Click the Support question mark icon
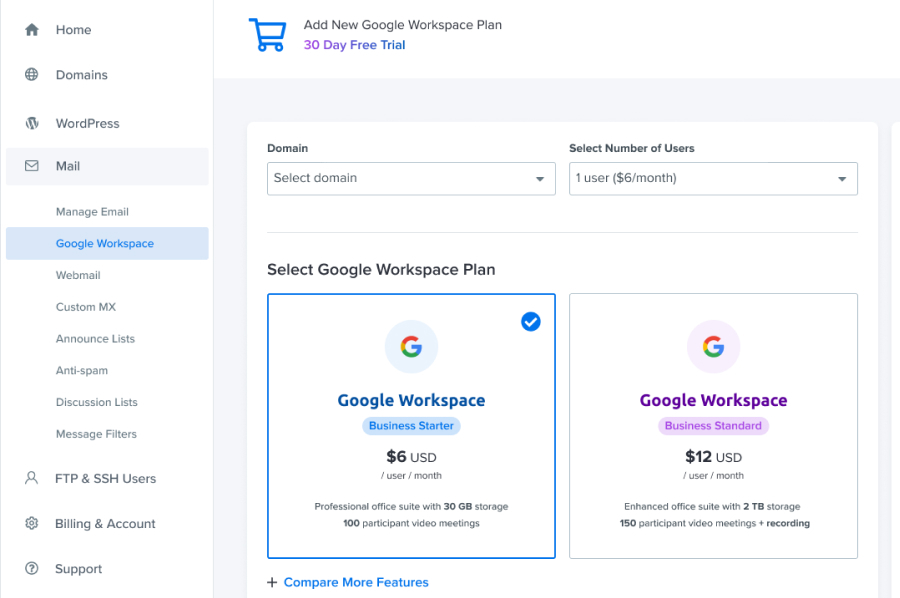This screenshot has height=598, width=900. tap(32, 568)
